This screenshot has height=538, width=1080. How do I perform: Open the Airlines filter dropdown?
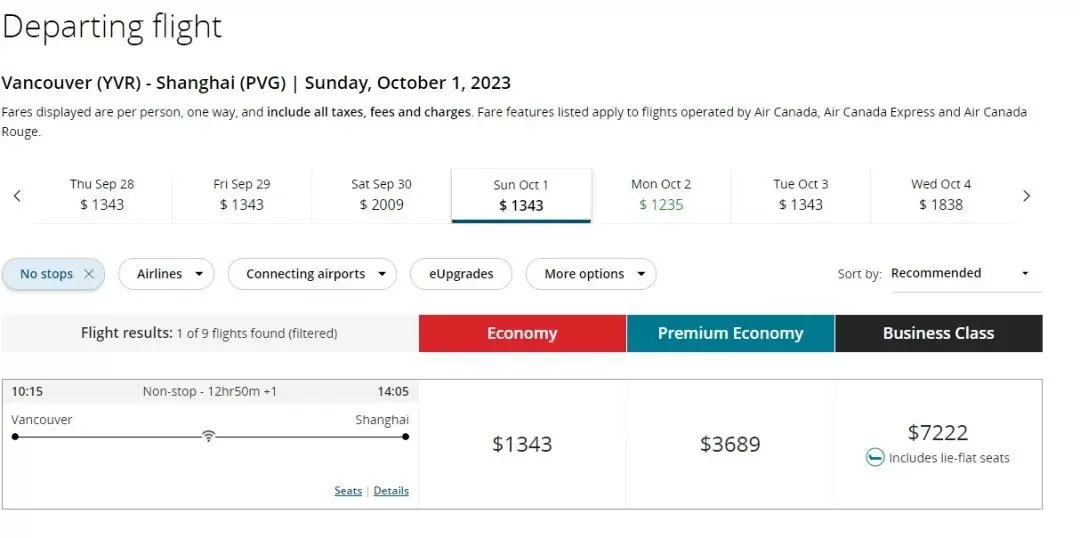(x=166, y=274)
